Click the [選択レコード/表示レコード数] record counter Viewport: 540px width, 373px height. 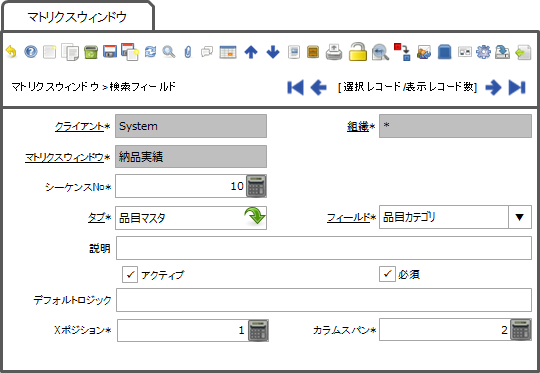407,87
